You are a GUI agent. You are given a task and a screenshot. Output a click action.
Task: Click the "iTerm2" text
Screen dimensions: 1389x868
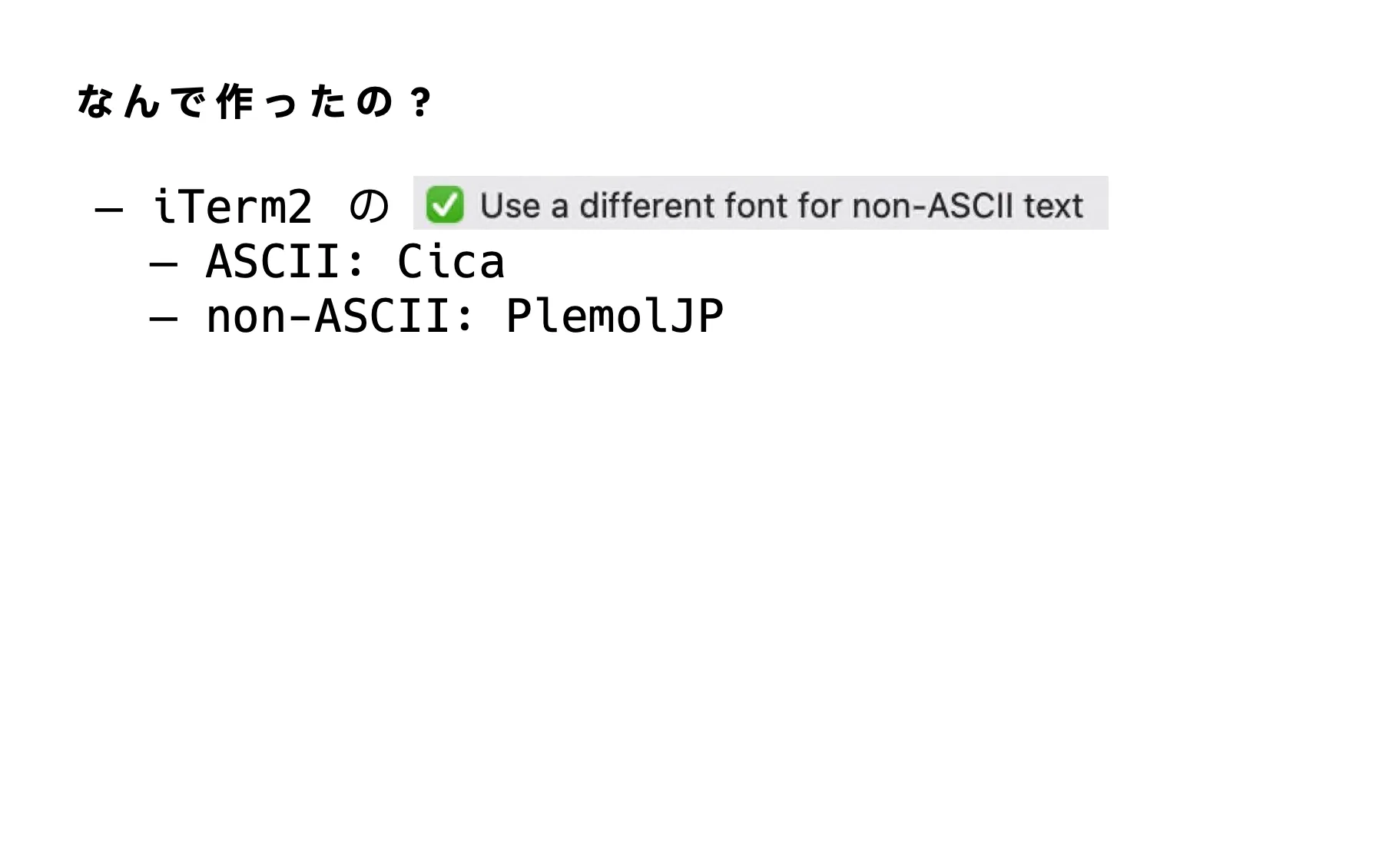(233, 207)
